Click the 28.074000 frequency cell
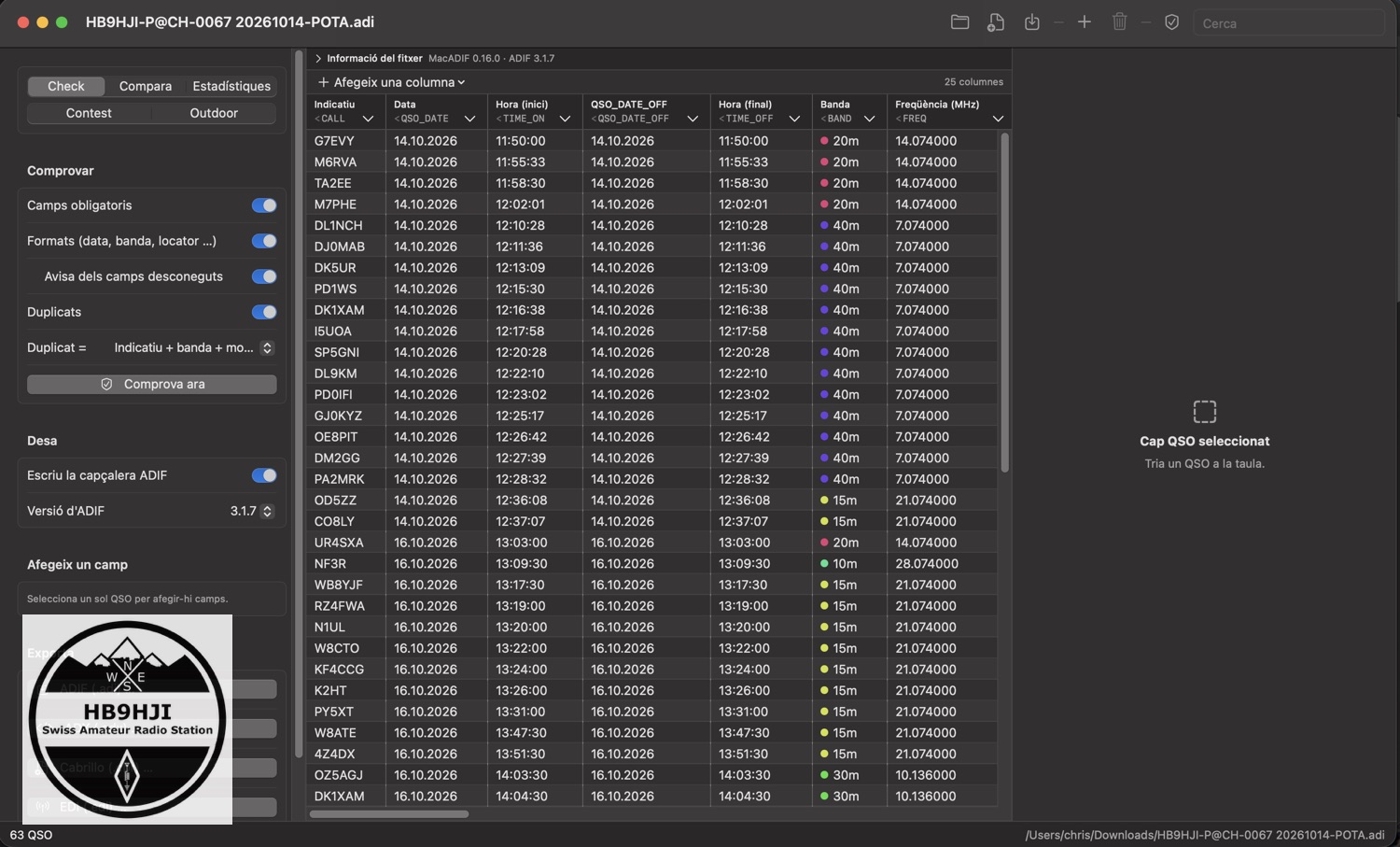Viewport: 1400px width, 847px height. tap(927, 564)
